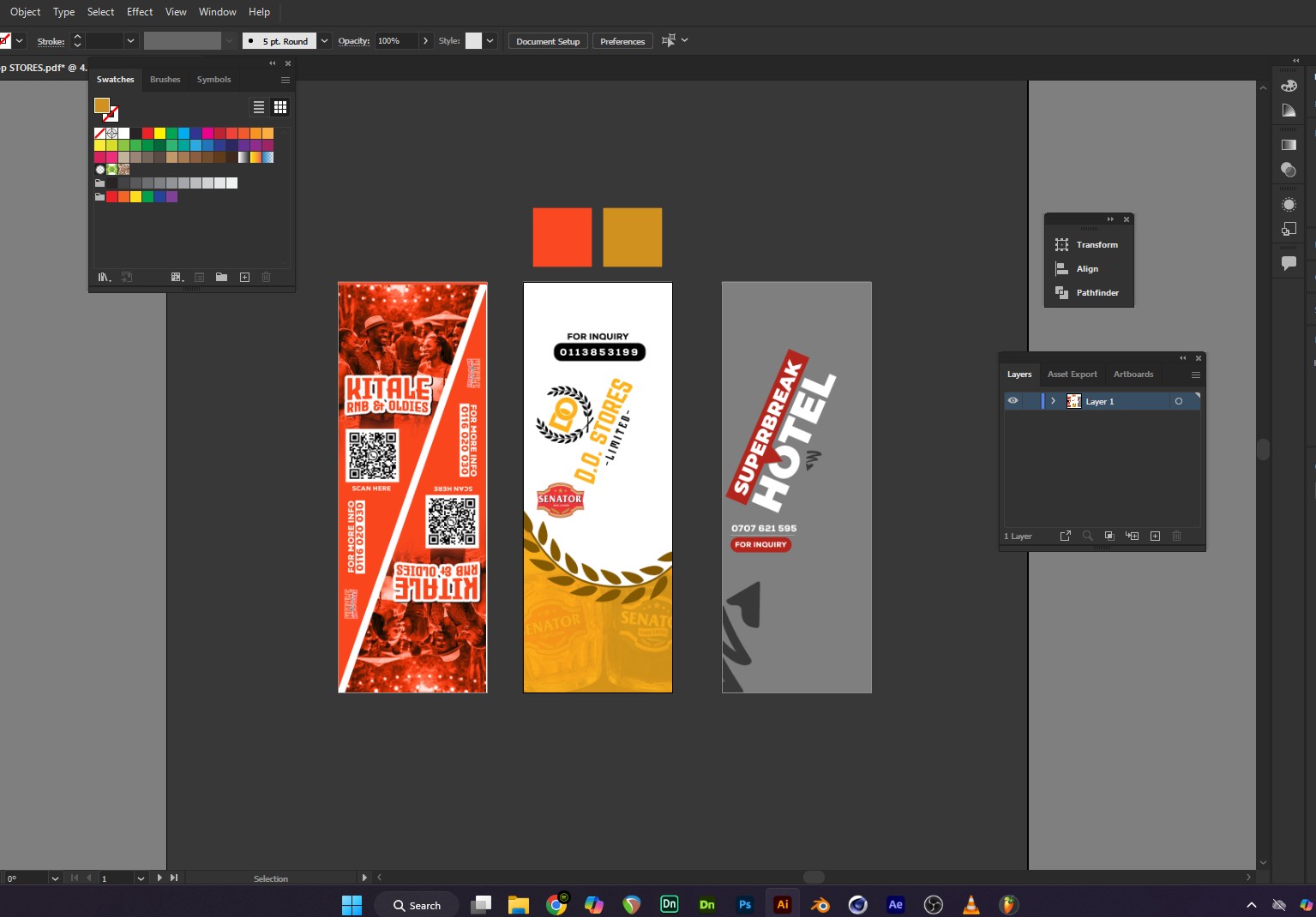Open the Transparency panel icon in dock
This screenshot has width=1316, height=917.
[x=1289, y=170]
